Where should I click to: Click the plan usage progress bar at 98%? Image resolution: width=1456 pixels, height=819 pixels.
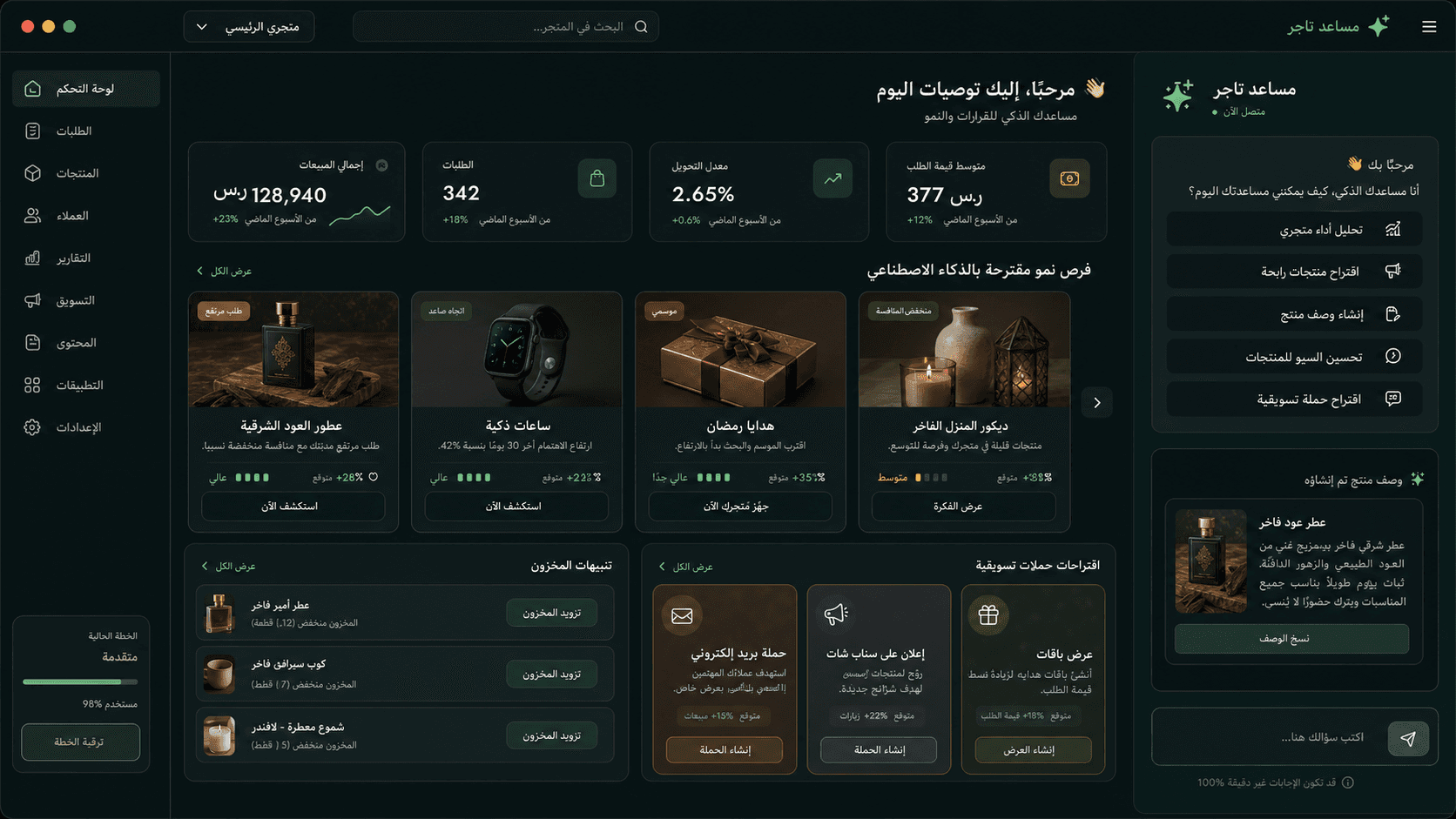pos(80,682)
